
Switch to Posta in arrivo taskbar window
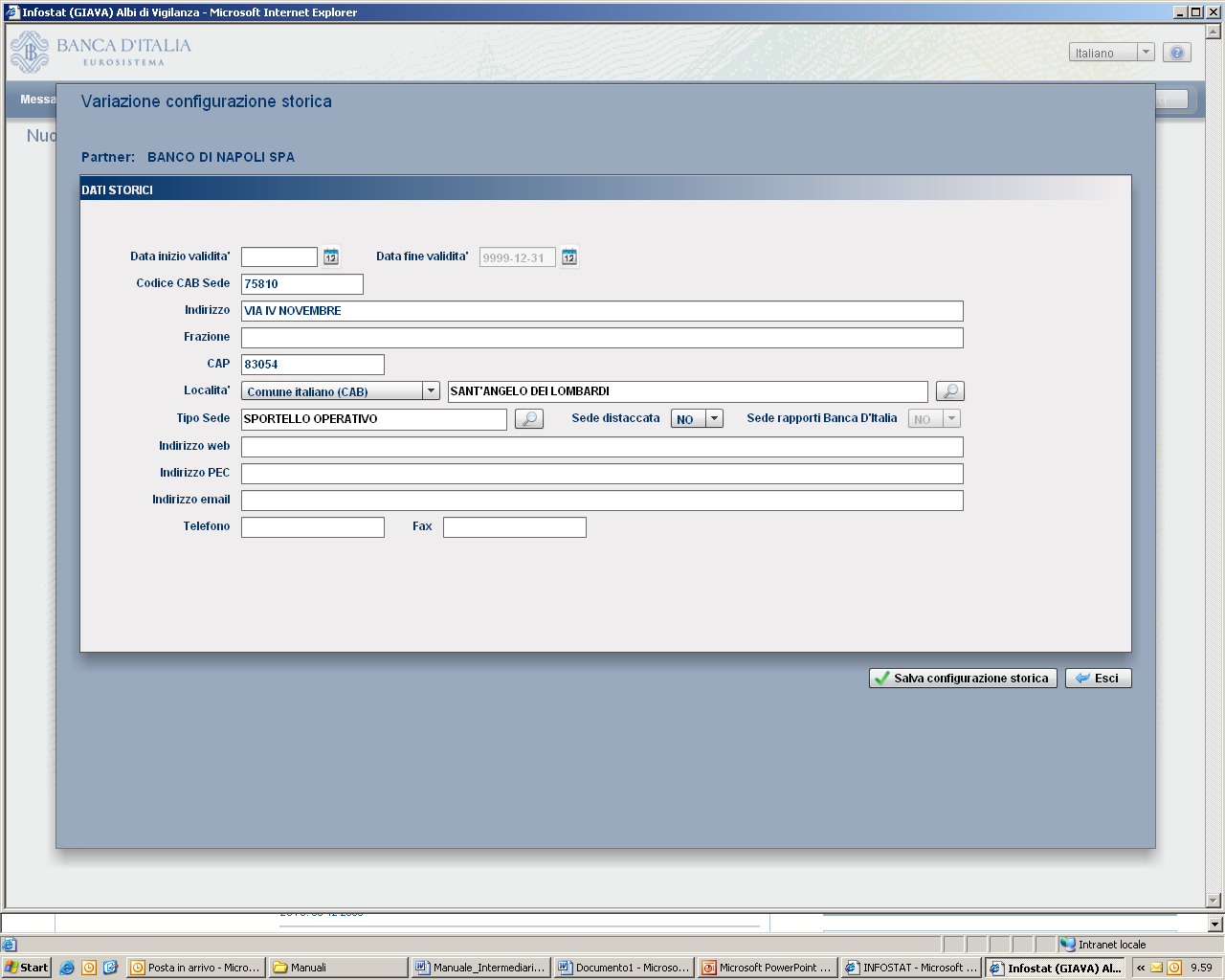(x=195, y=968)
